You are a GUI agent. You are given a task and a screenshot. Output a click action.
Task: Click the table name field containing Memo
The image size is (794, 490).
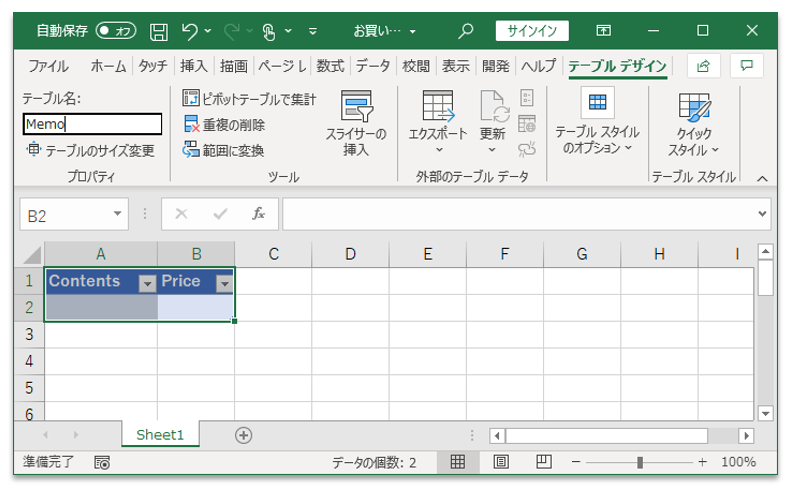92,124
